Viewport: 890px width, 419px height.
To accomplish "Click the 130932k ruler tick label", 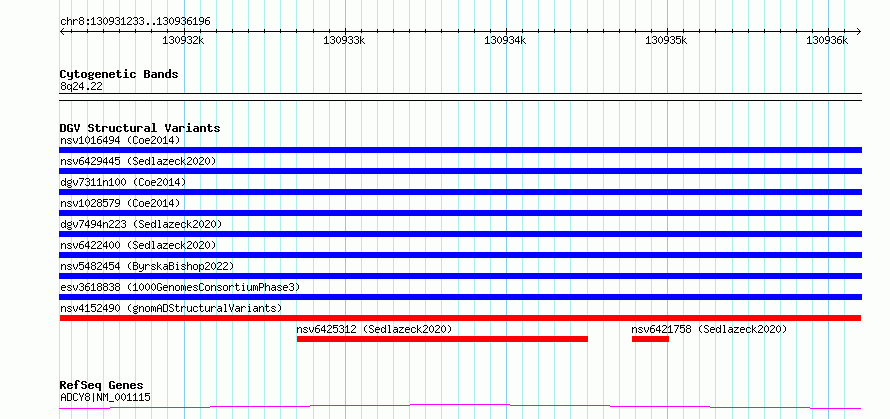I will [183, 41].
